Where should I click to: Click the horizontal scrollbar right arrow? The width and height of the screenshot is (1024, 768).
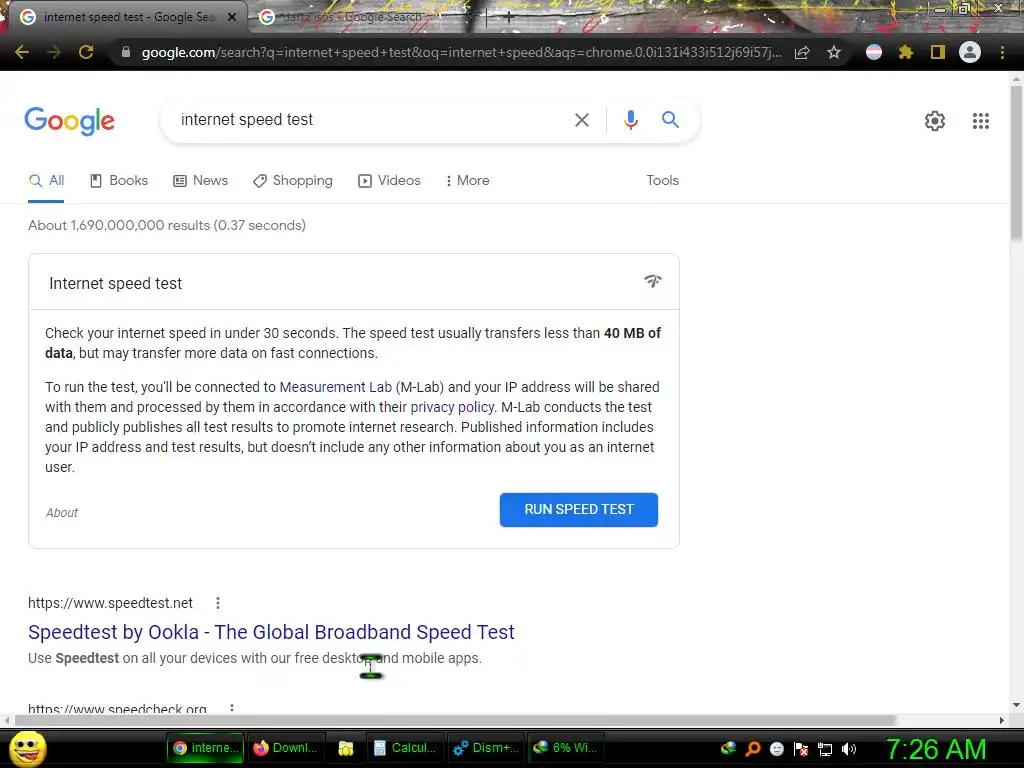click(x=1002, y=720)
